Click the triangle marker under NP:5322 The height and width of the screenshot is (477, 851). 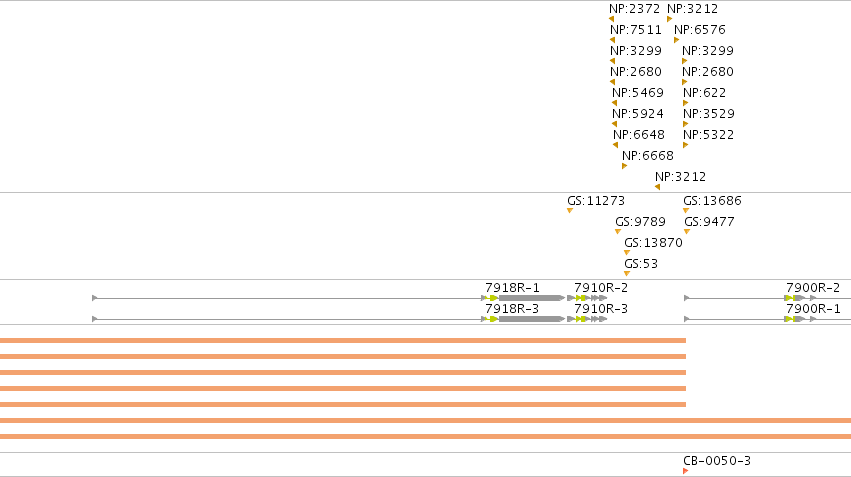coord(685,145)
